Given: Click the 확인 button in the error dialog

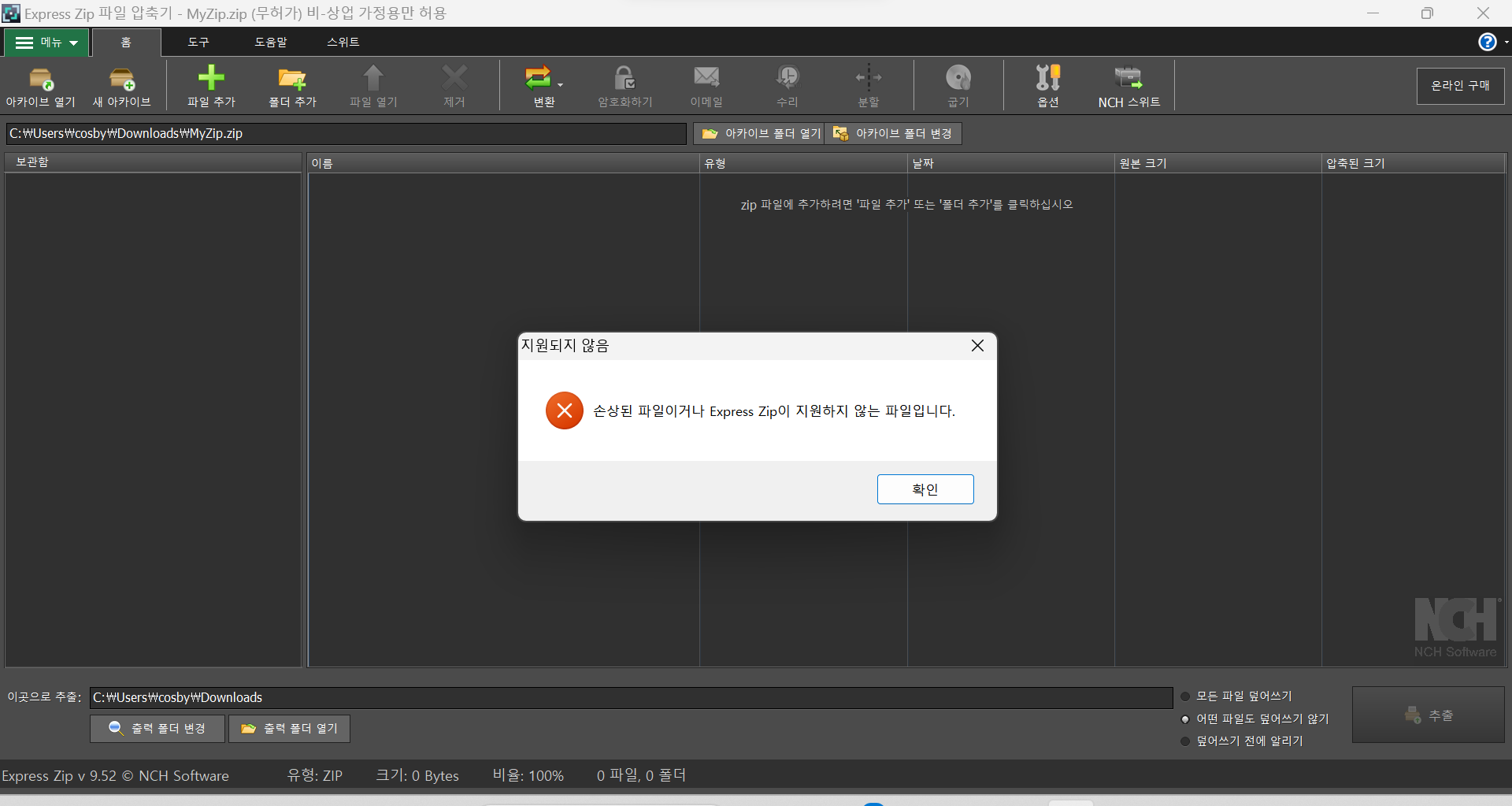Looking at the screenshot, I should (925, 489).
